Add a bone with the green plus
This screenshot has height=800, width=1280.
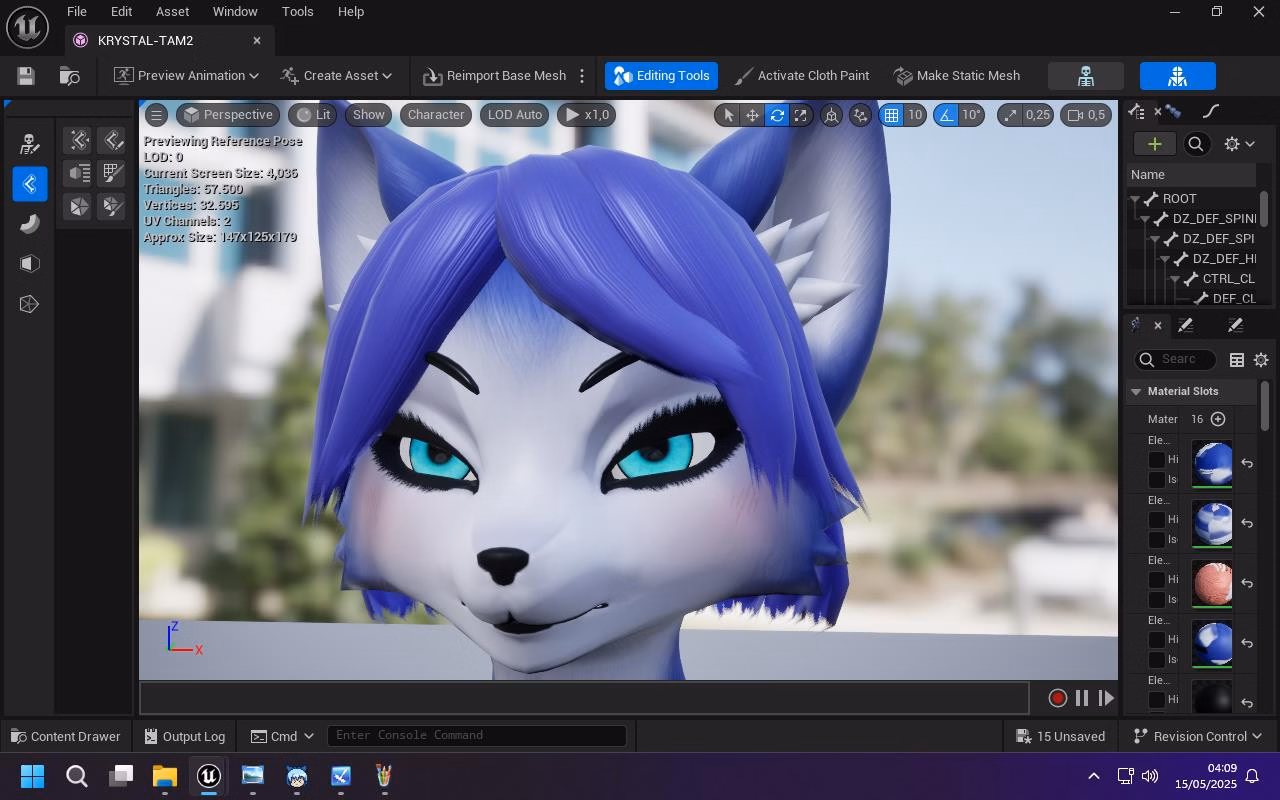1154,144
